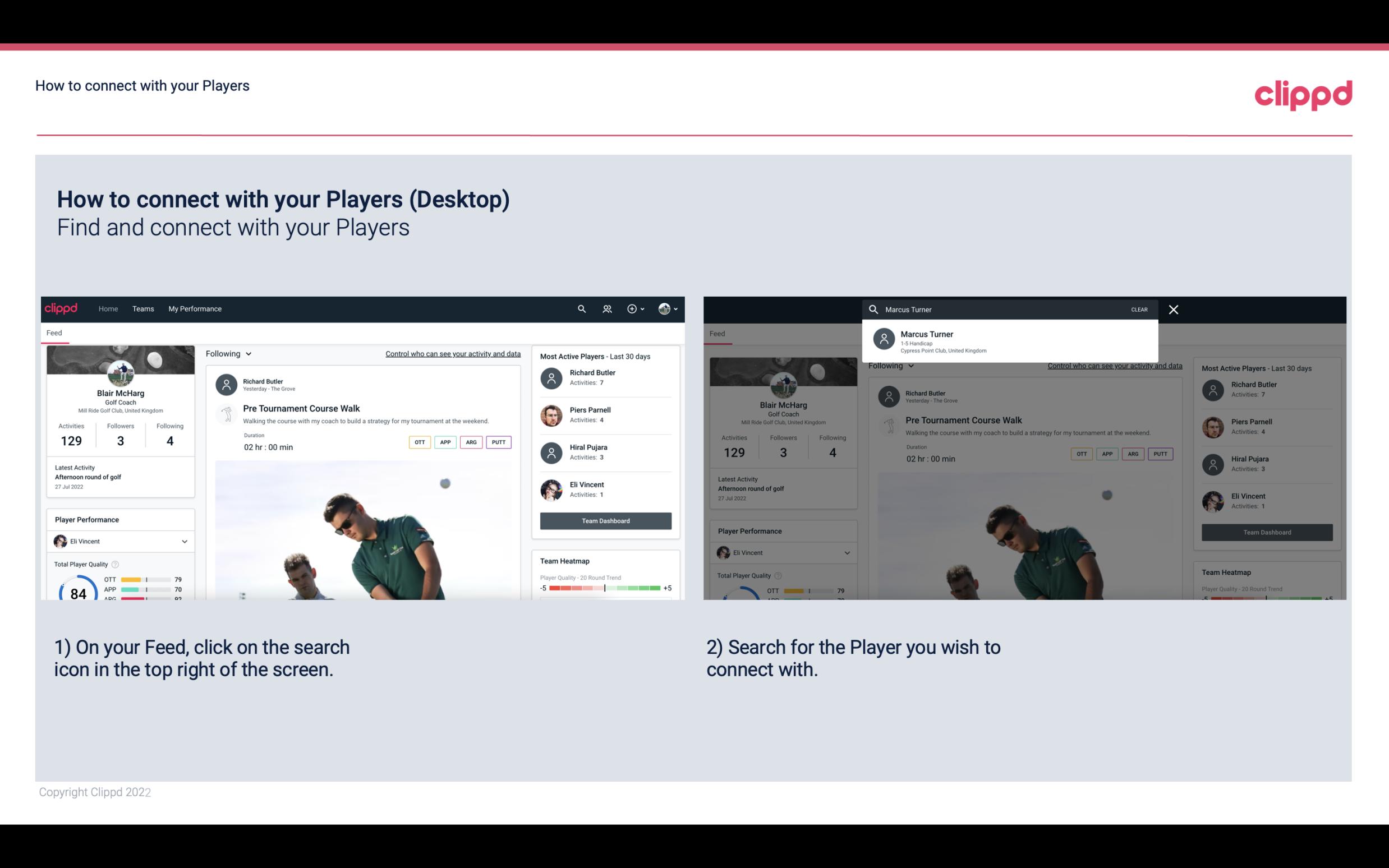Viewport: 1389px width, 868px height.
Task: Click the user/connections icon top right
Action: tap(607, 308)
